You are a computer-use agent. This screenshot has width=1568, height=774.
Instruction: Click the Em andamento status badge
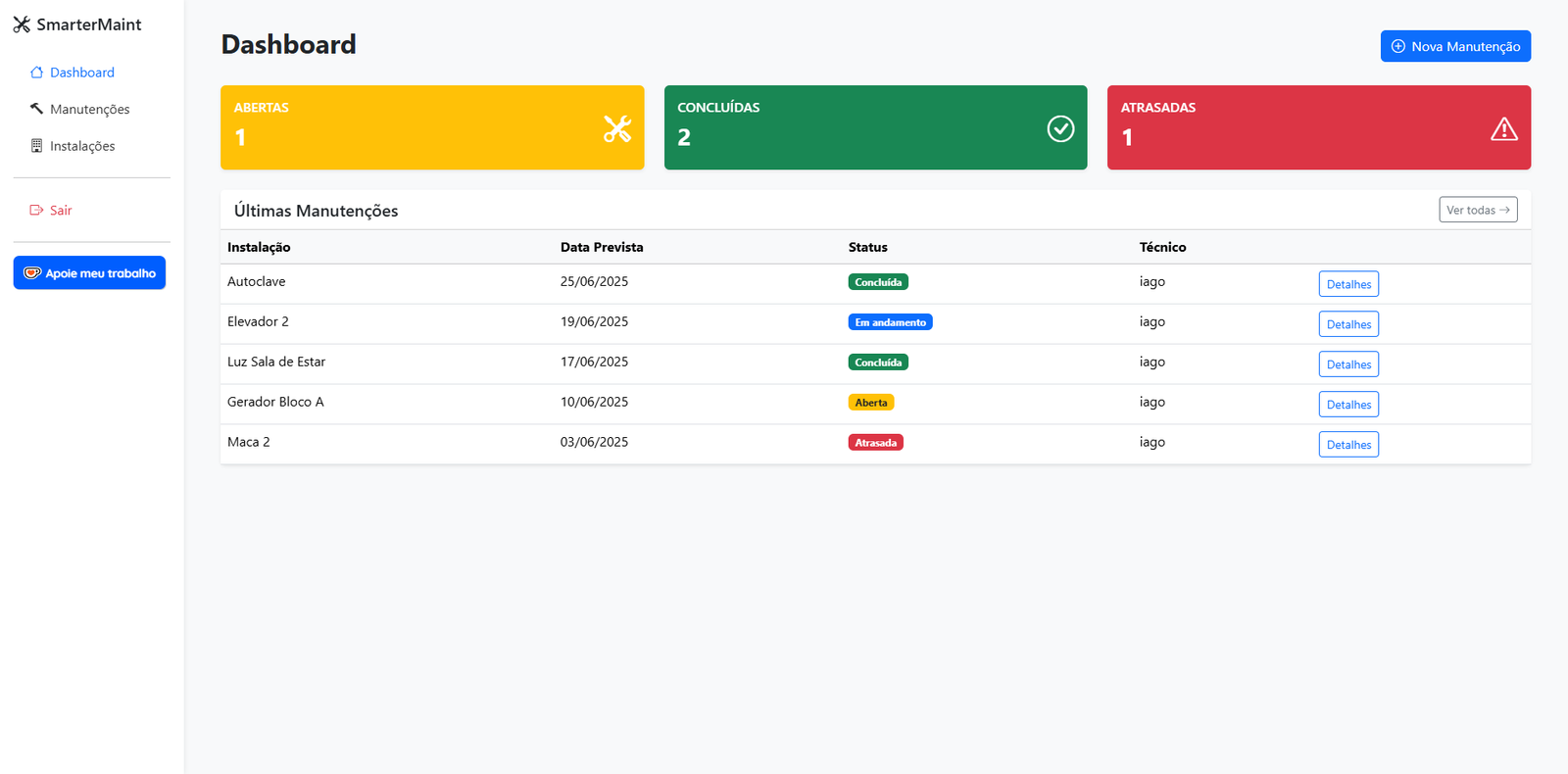[x=890, y=322]
